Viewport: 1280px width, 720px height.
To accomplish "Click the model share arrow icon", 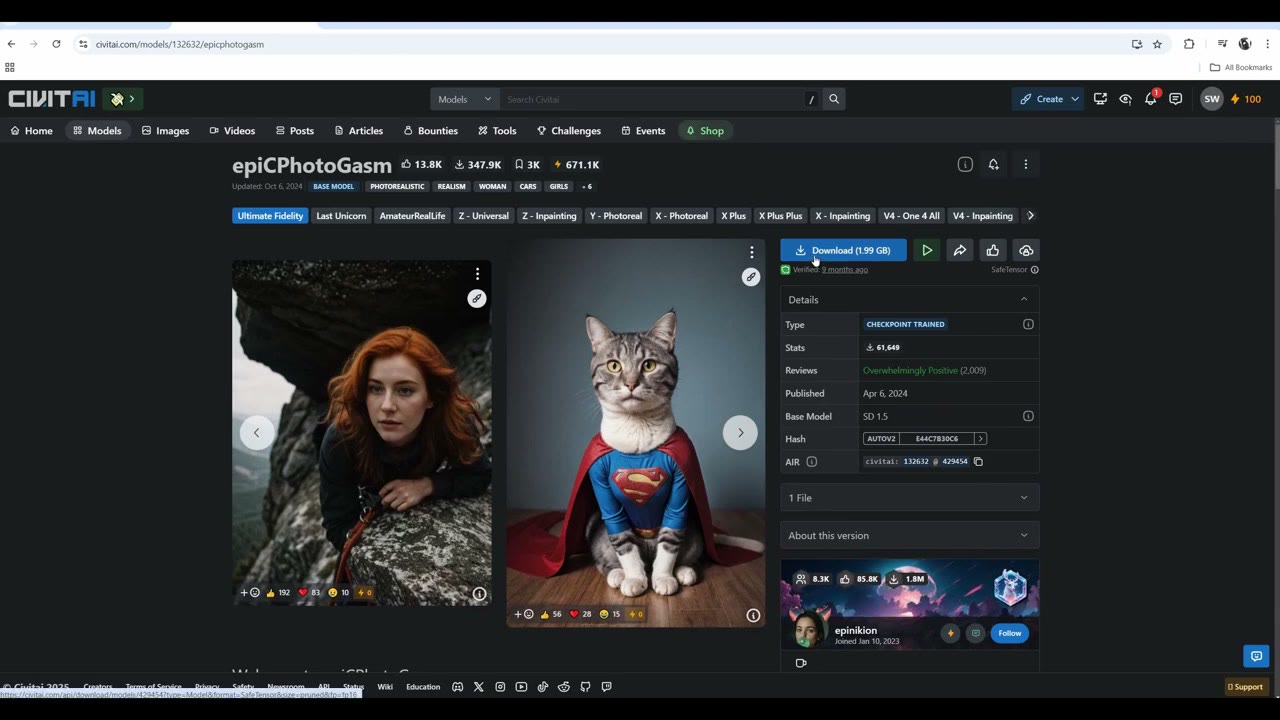I will click(960, 250).
